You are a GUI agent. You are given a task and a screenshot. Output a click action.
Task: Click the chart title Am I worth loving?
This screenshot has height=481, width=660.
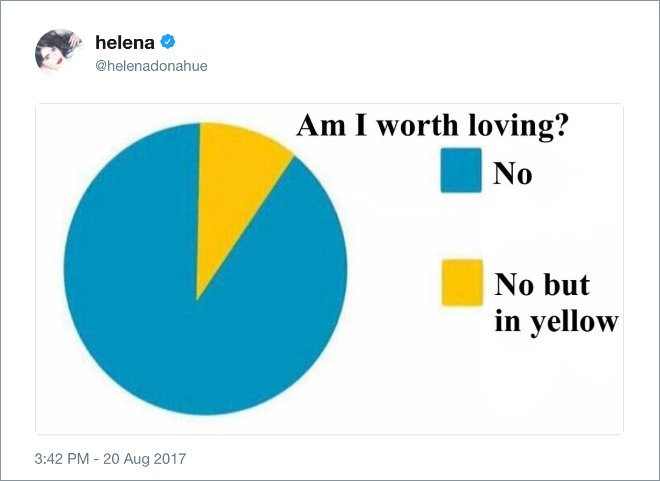(x=432, y=125)
